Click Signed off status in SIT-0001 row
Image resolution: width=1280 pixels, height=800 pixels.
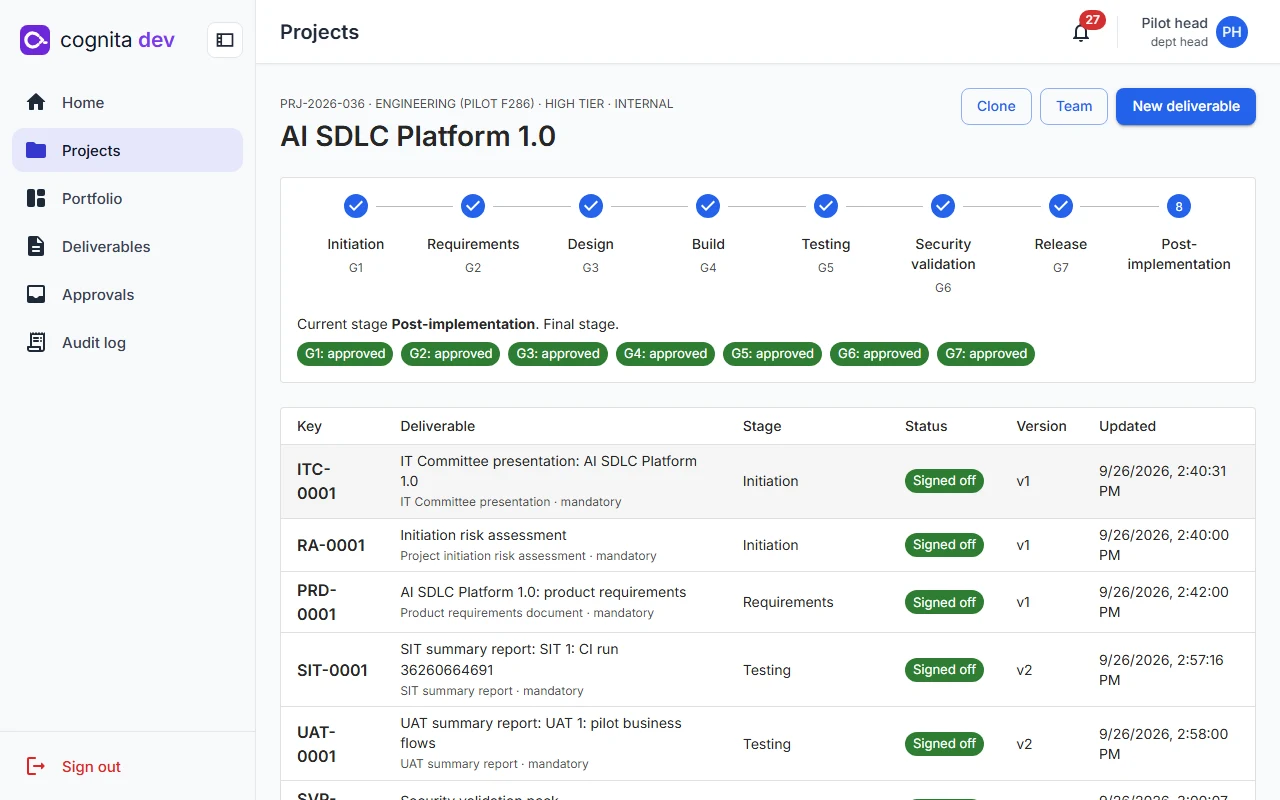944,670
